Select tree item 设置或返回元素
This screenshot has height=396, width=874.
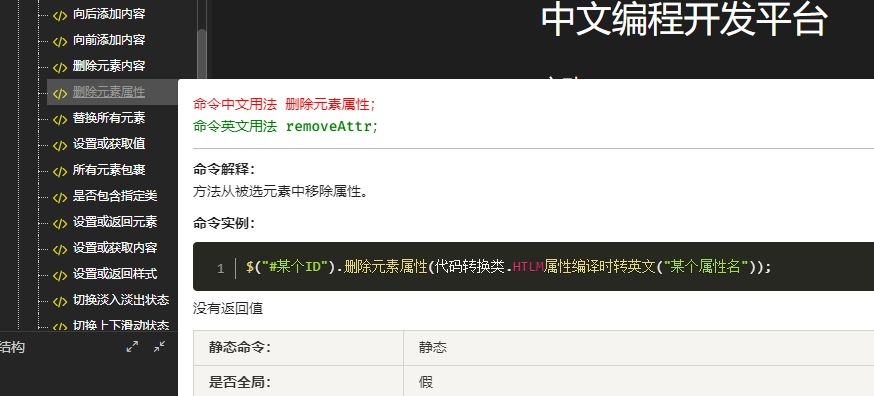pos(115,222)
